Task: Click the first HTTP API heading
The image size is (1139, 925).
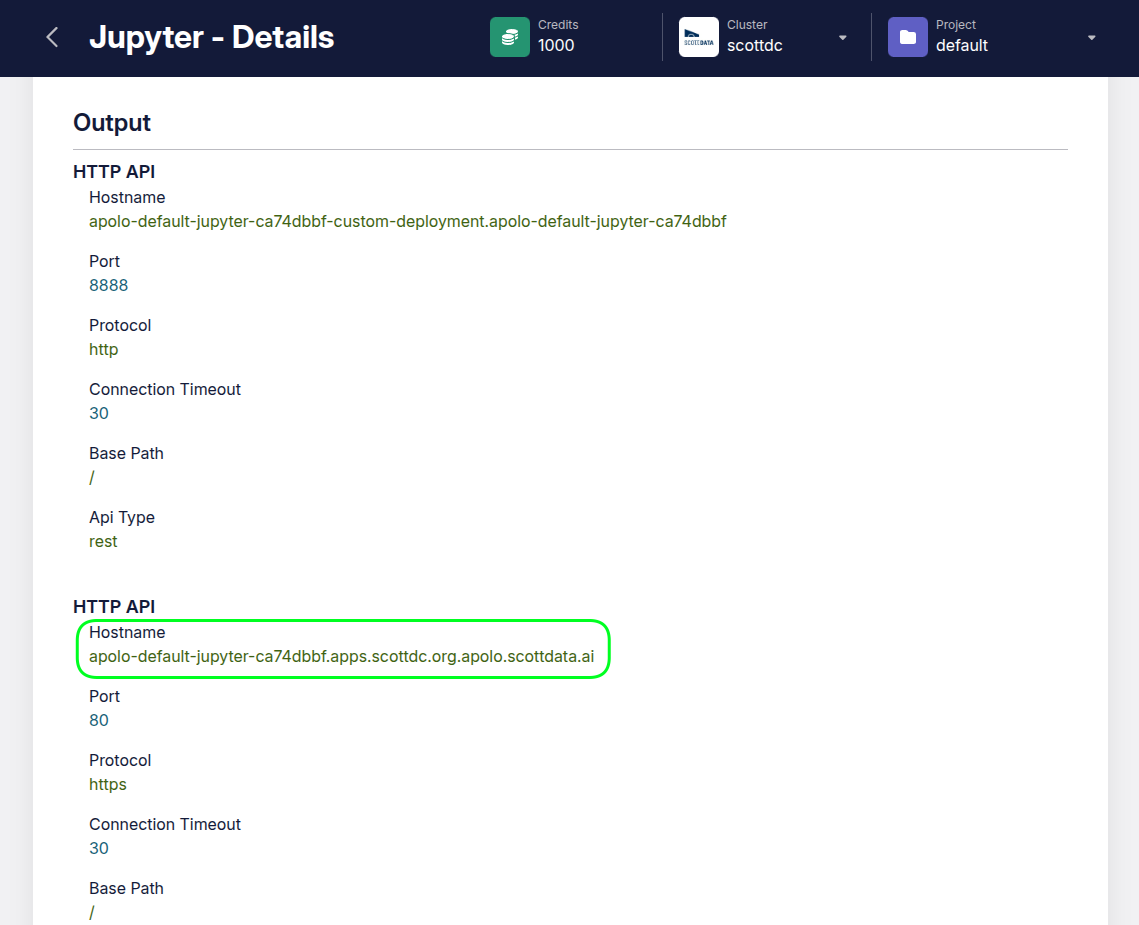Action: 114,172
